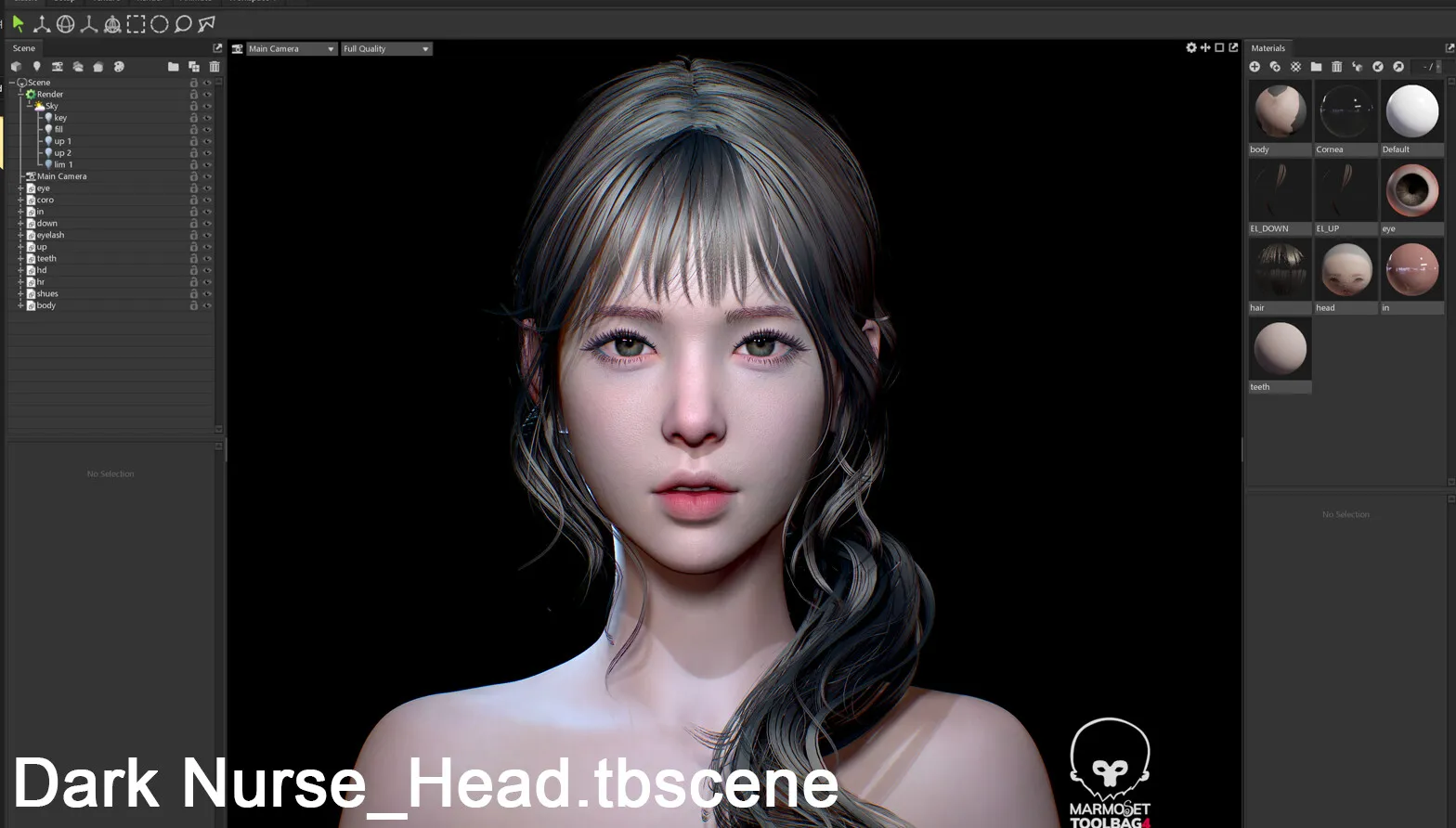Open the Full Quality dropdown
Viewport: 1456px width, 828px height.
point(385,49)
